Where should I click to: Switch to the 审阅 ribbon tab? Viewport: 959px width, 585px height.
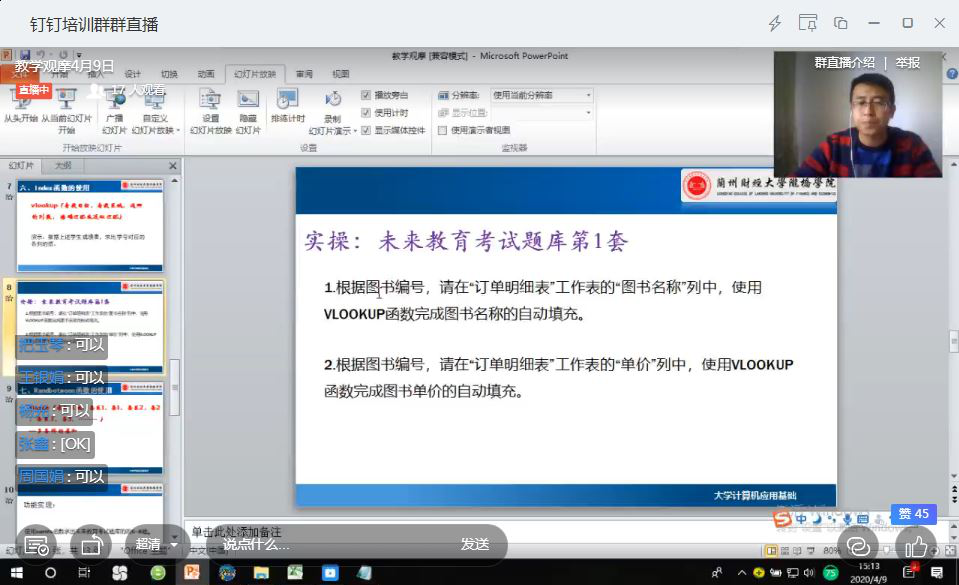point(304,74)
